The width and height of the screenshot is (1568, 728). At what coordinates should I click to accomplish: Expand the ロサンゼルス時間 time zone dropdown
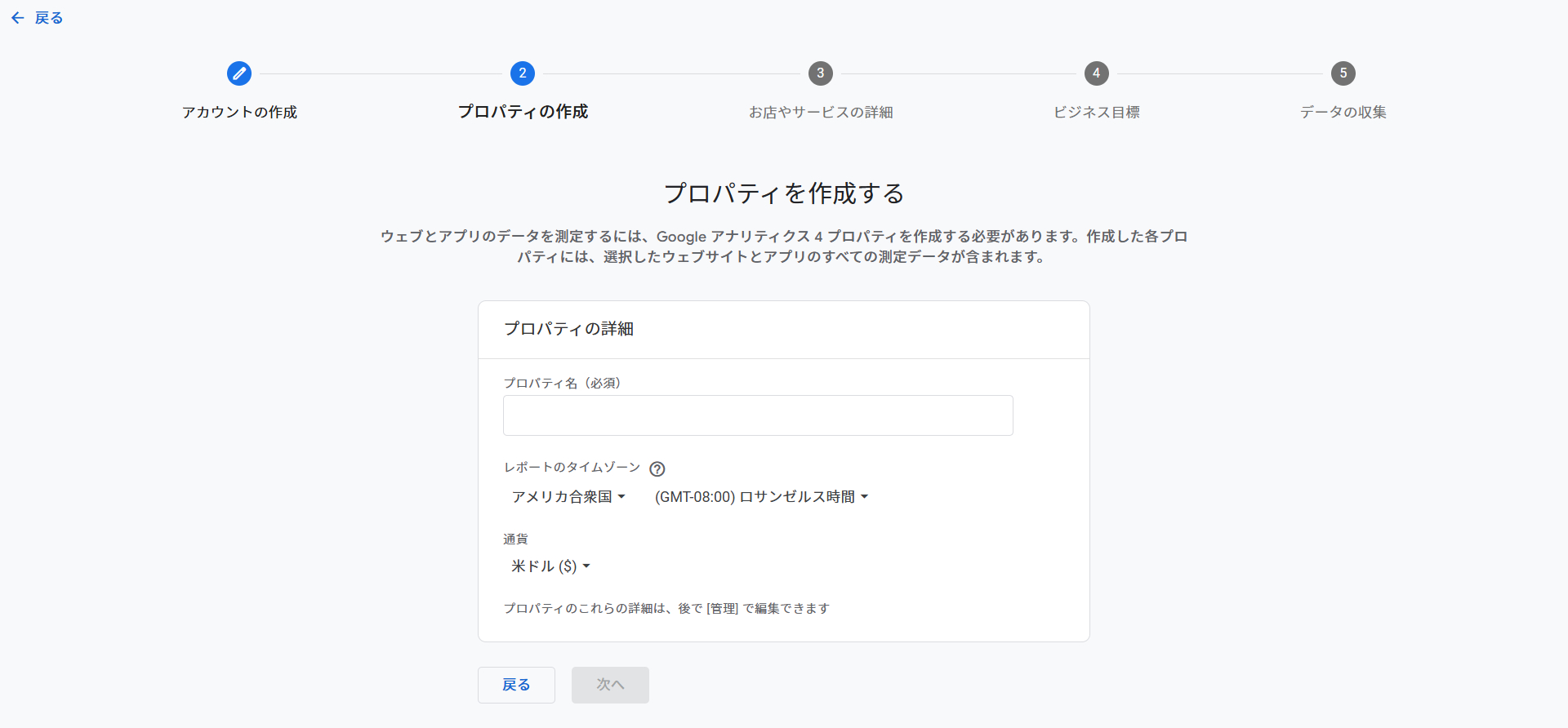click(761, 496)
